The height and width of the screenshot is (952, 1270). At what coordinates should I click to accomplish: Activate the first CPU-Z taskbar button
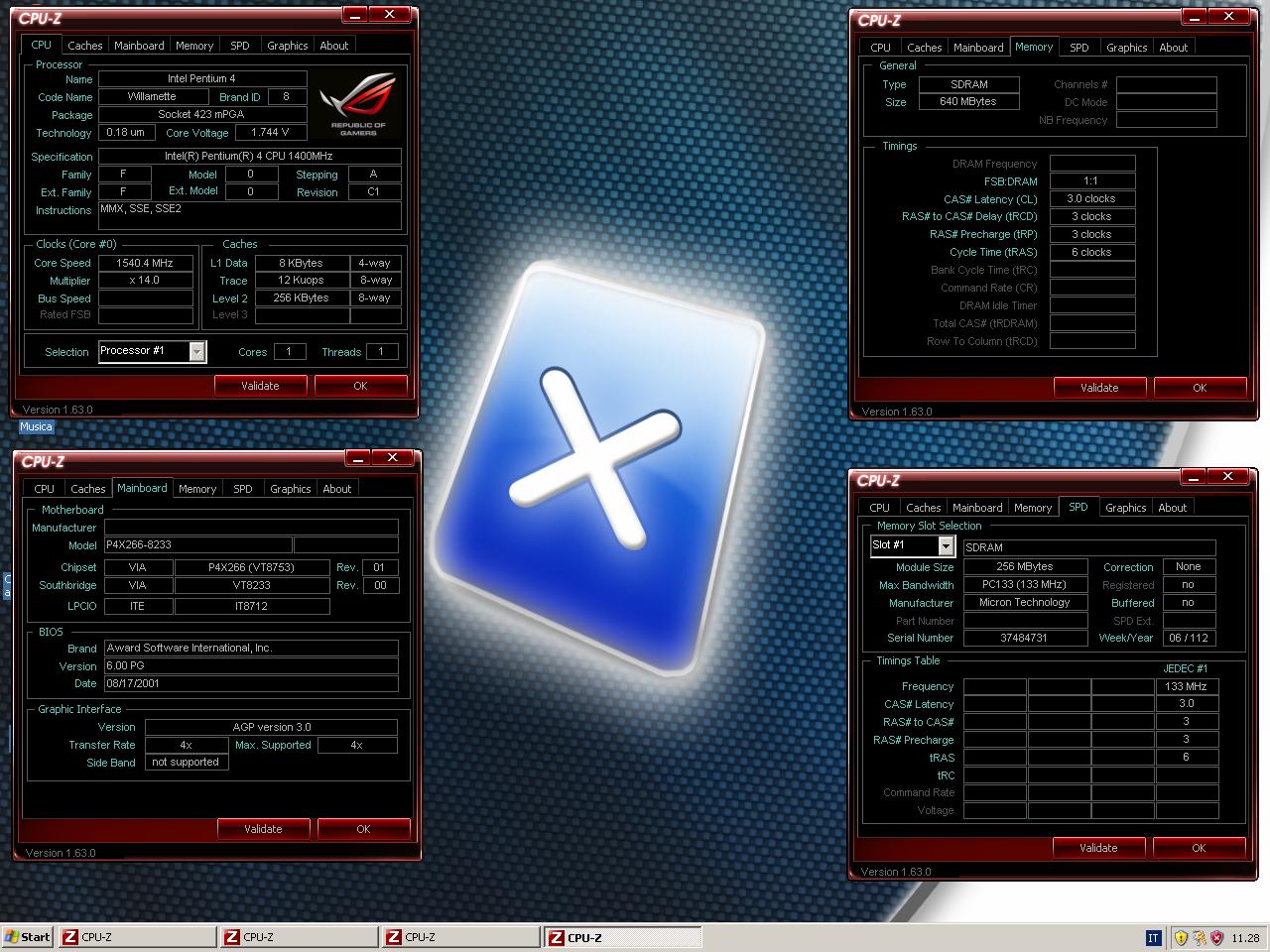[137, 937]
